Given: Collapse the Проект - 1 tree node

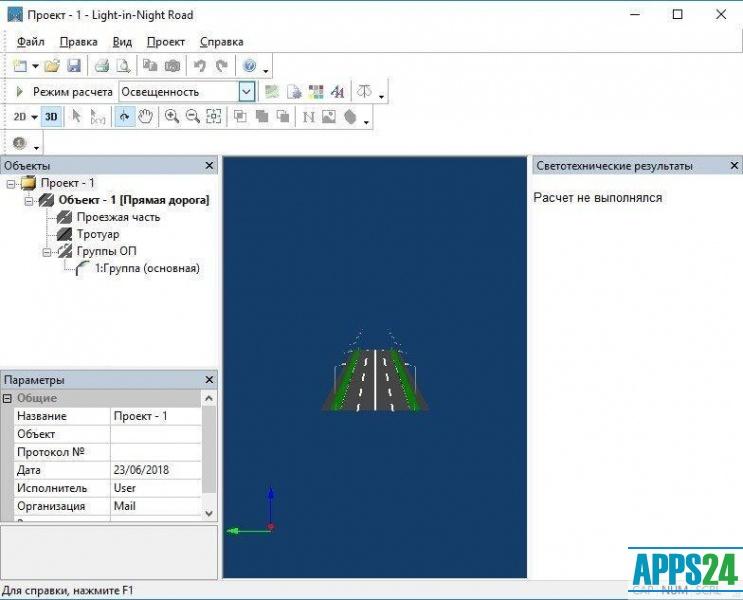Looking at the screenshot, I should (11, 184).
